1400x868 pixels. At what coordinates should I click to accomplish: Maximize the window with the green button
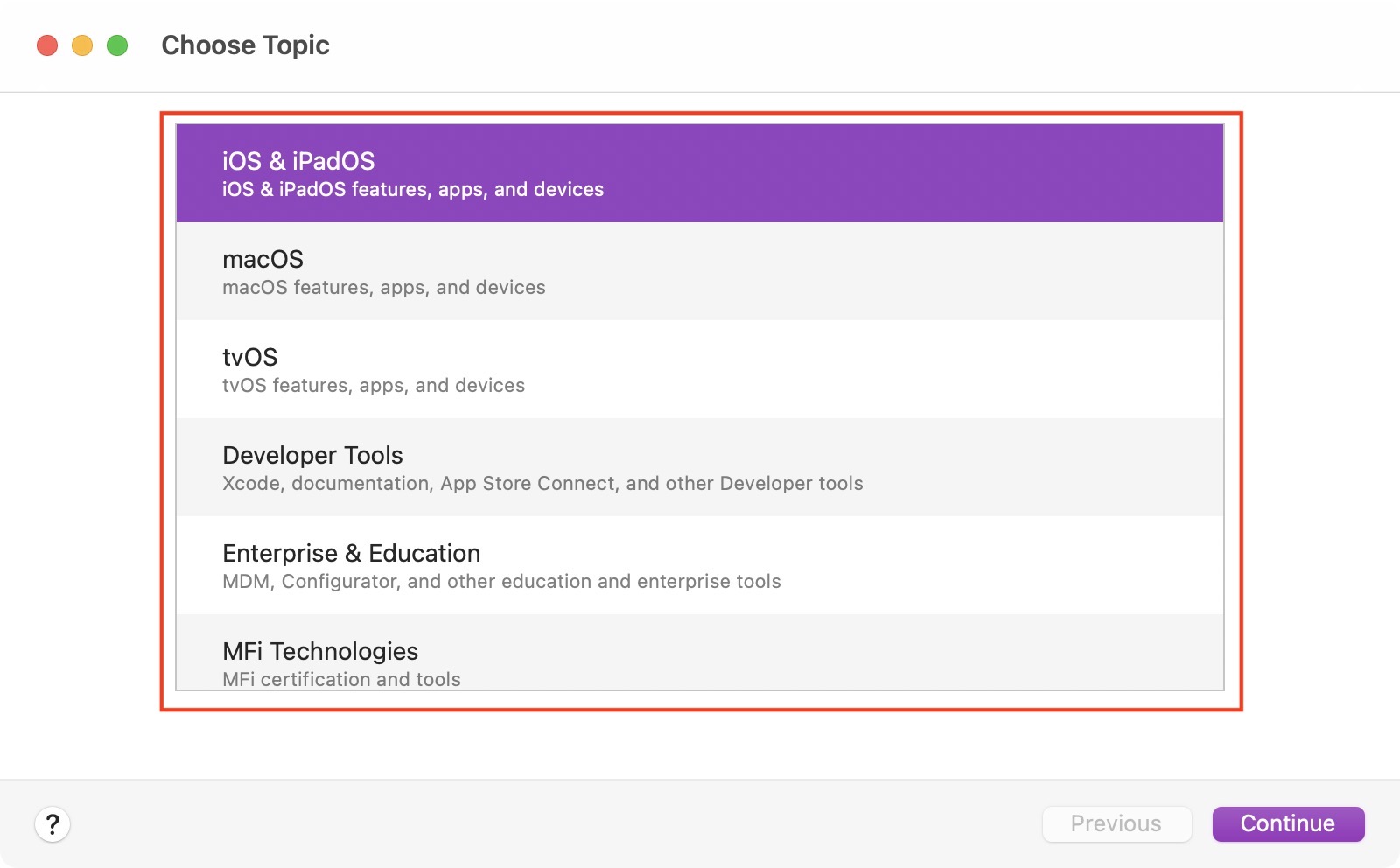(x=117, y=45)
